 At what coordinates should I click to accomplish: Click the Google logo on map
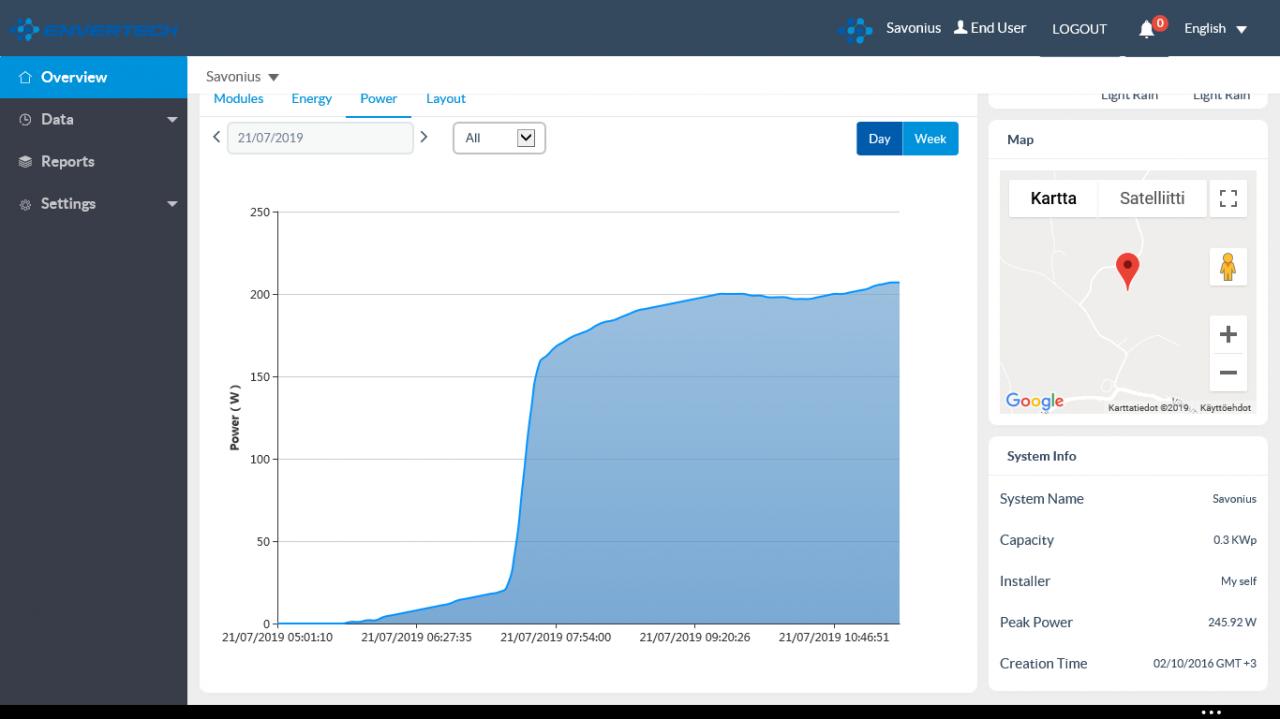coord(1035,401)
